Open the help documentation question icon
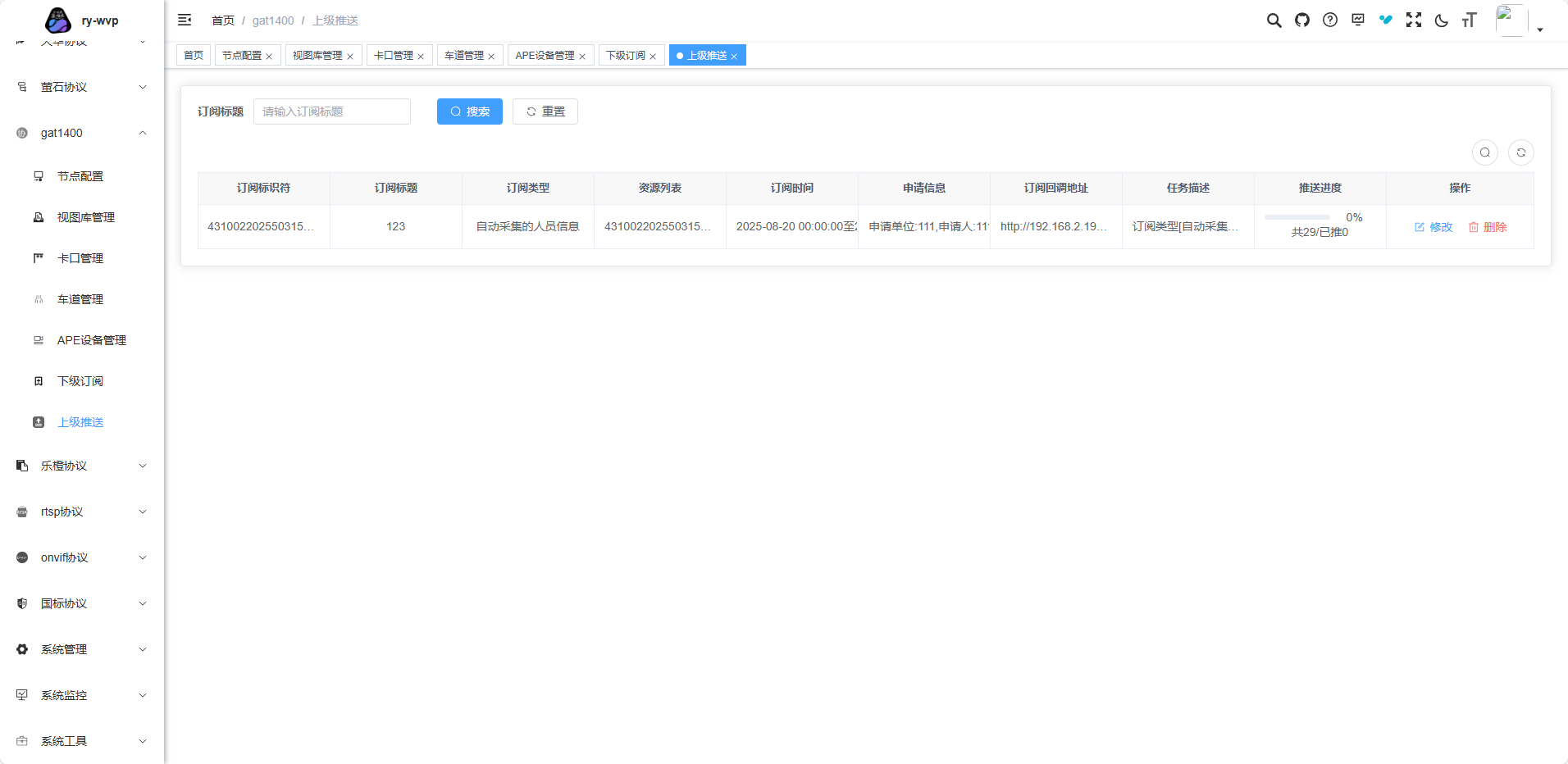 [1329, 20]
